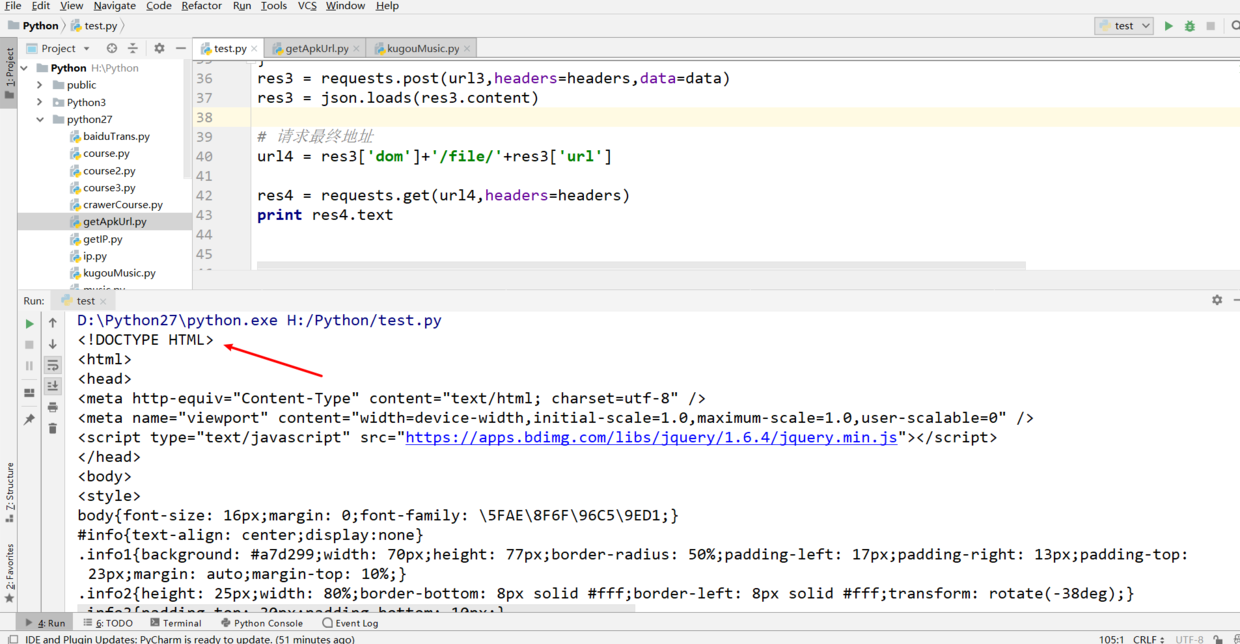Screen dimensions: 1240x644
Task: Click the search magnifier icon at top right
Action: [x=1235, y=26]
